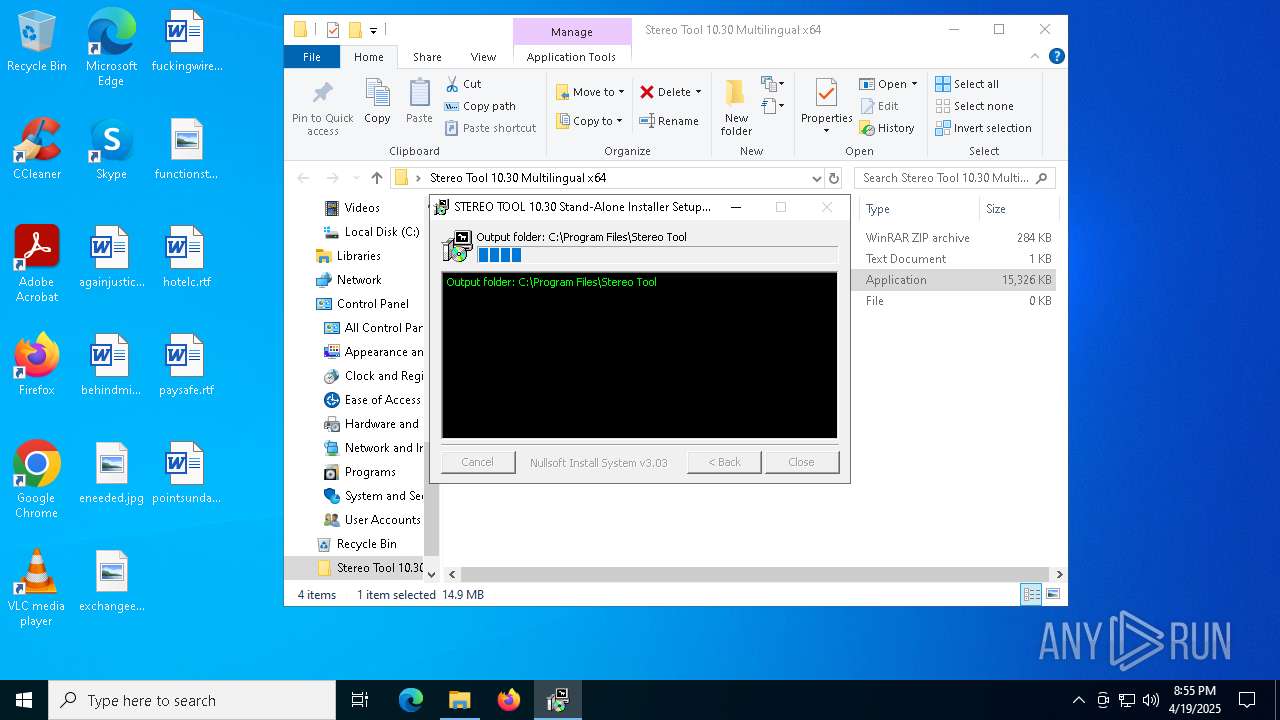The image size is (1280, 720).
Task: Click the Paste icon in ribbon
Action: click(419, 94)
